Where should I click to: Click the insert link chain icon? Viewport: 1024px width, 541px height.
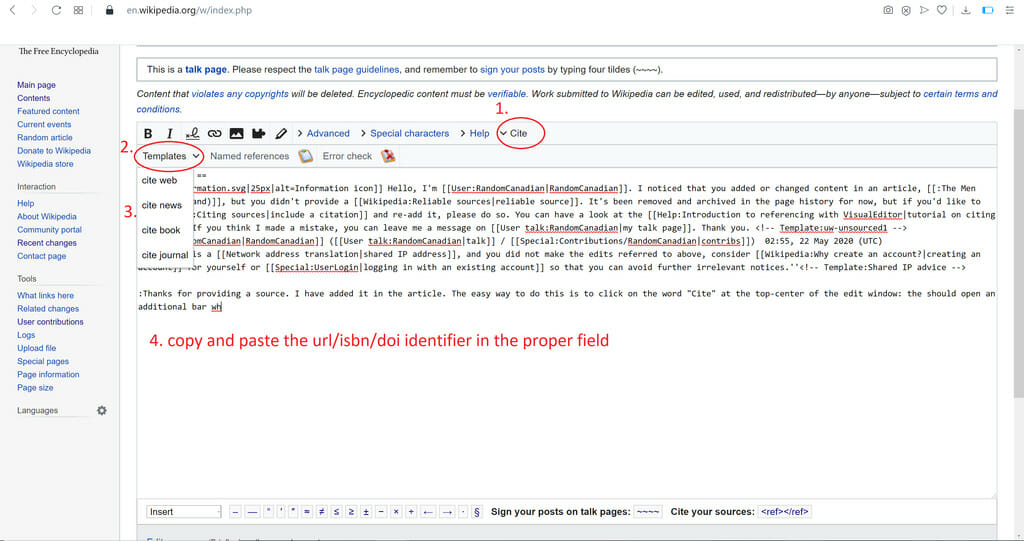214,134
